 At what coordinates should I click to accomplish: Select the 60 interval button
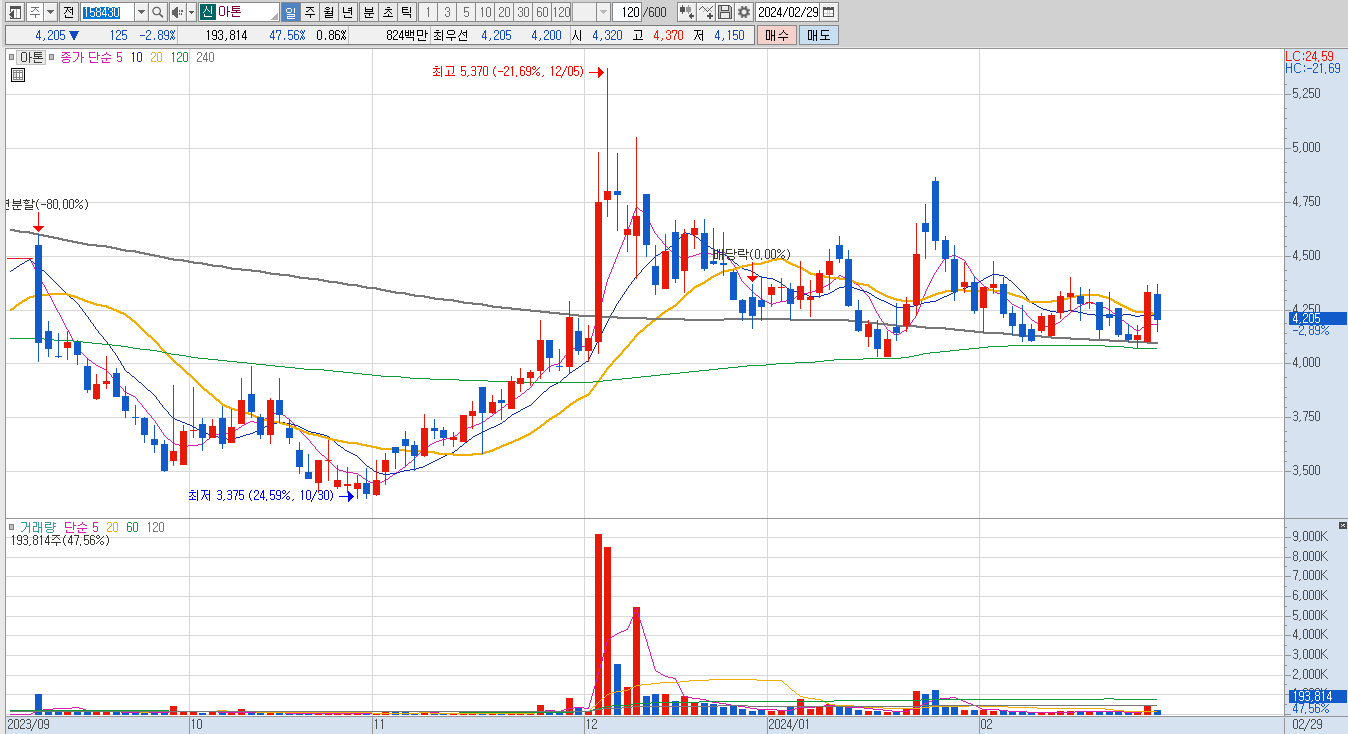[542, 12]
